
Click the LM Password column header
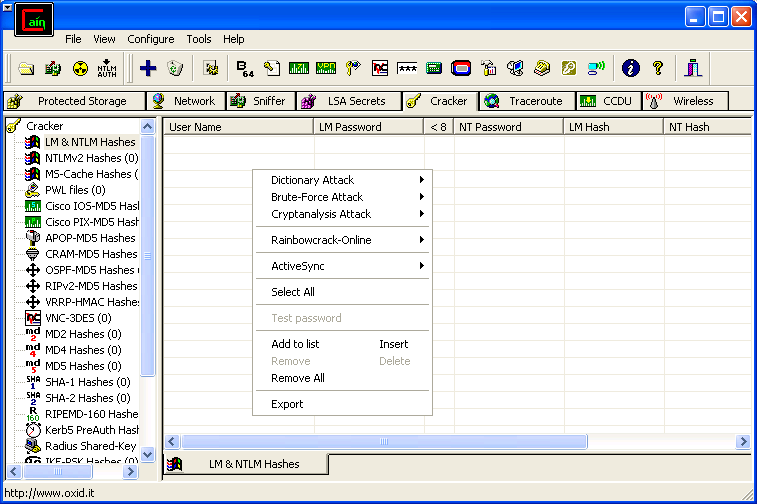tap(368, 126)
